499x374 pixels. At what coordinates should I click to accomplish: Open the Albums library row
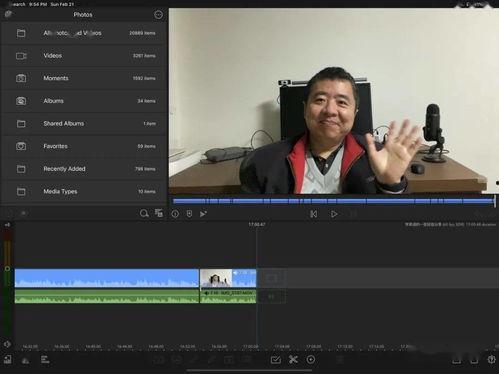[x=84, y=101]
